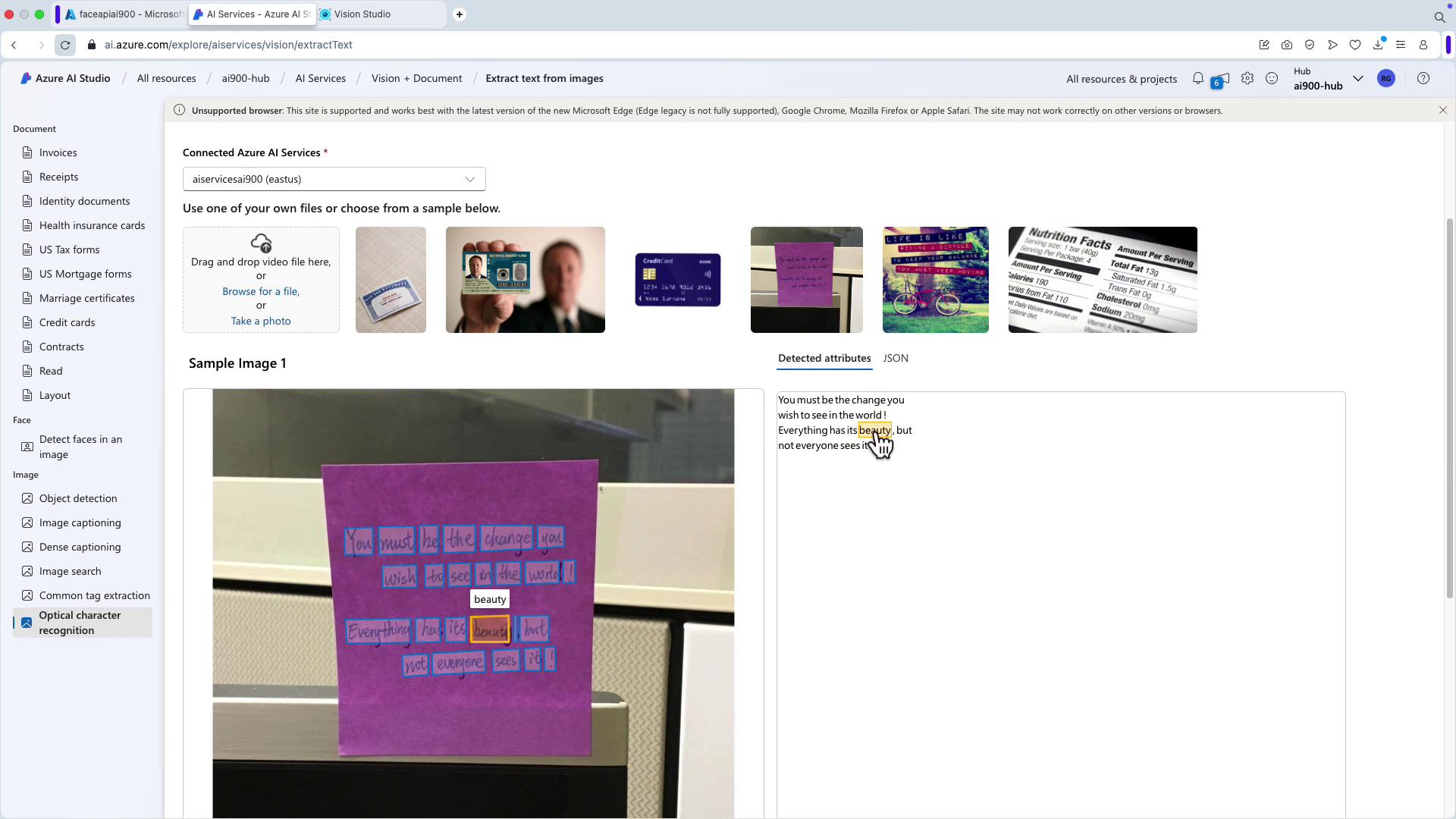
Task: Click the Take a photo link
Action: tap(261, 321)
